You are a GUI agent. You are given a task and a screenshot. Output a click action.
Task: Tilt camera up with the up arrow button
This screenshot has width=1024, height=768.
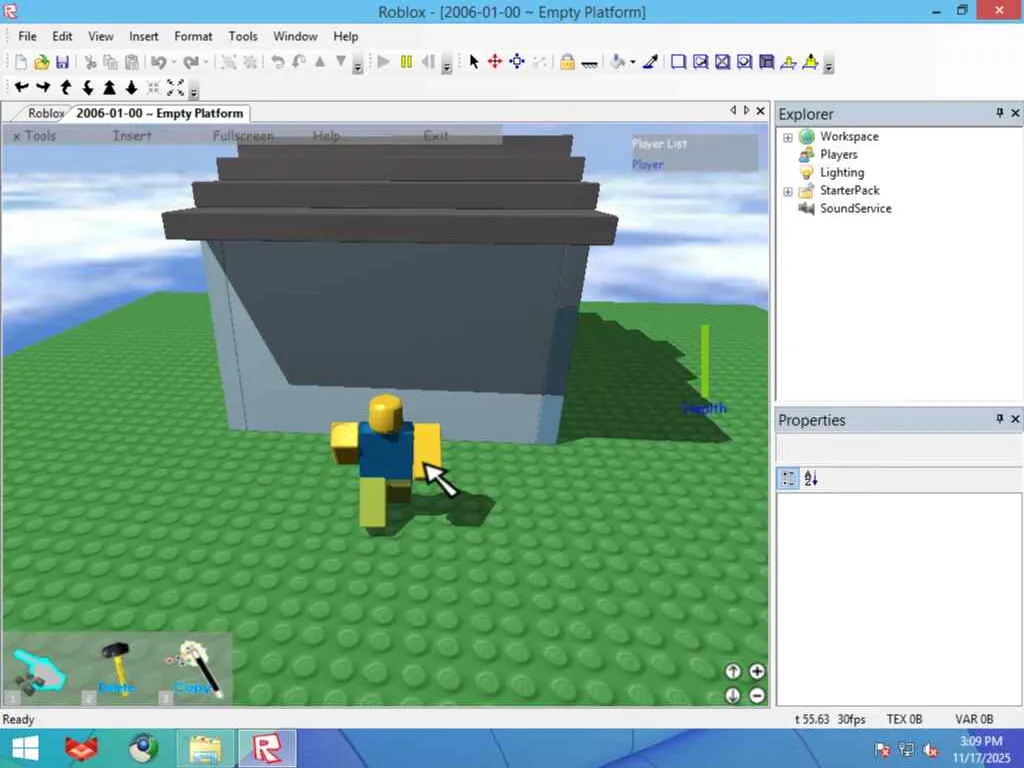733,671
